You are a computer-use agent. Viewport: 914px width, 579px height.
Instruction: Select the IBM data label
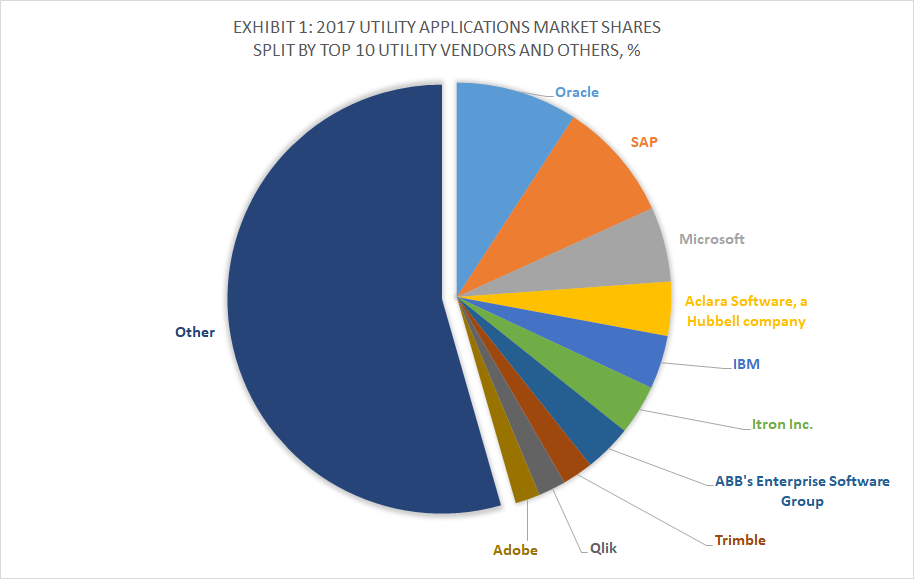pos(746,364)
